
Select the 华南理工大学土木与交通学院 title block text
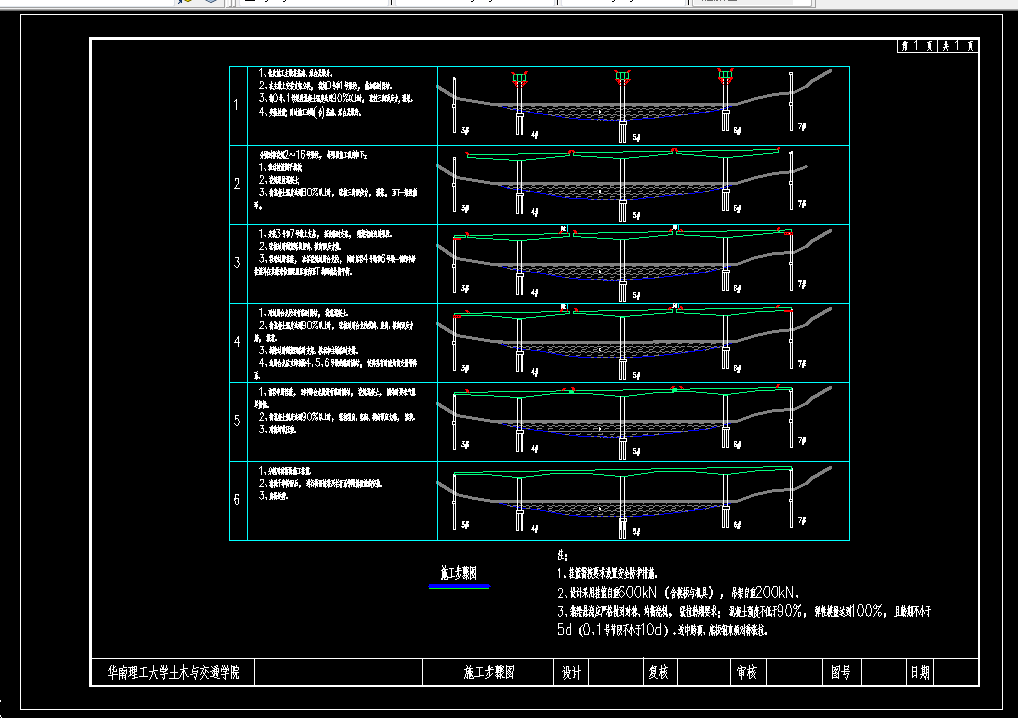(x=173, y=673)
